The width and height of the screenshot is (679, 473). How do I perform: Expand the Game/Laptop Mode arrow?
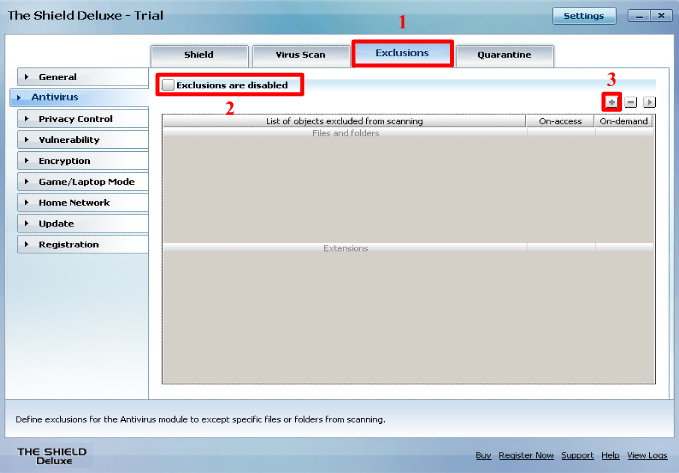(27, 181)
